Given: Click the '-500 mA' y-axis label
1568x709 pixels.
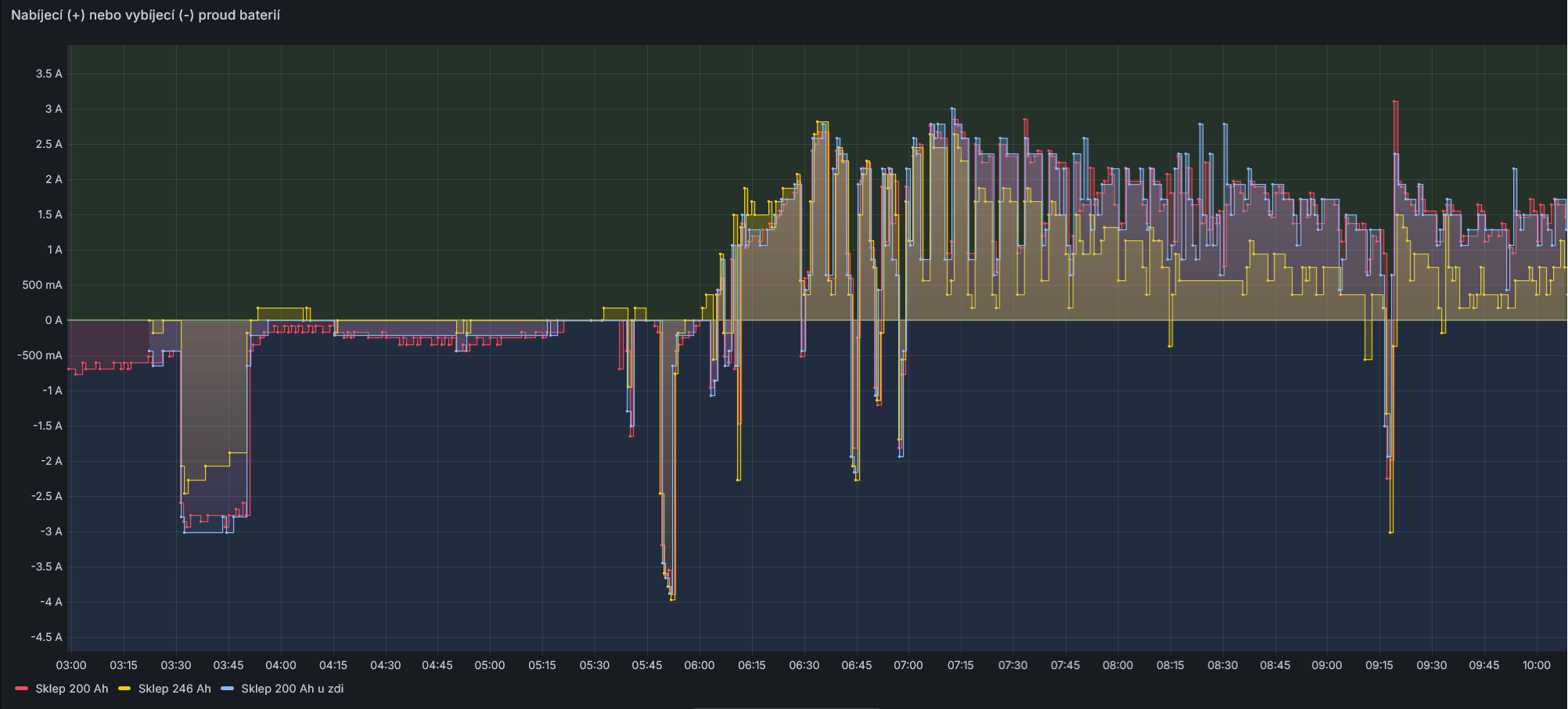Looking at the screenshot, I should (40, 355).
